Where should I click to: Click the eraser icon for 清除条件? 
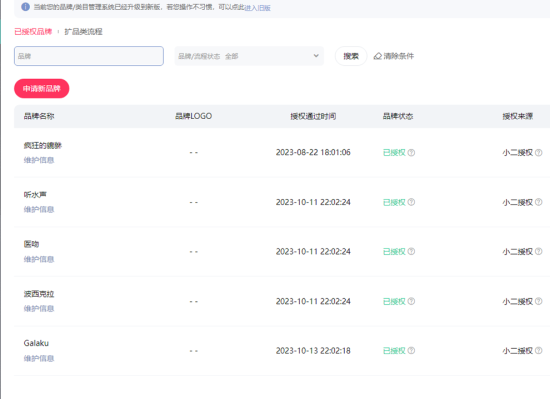[x=378, y=56]
